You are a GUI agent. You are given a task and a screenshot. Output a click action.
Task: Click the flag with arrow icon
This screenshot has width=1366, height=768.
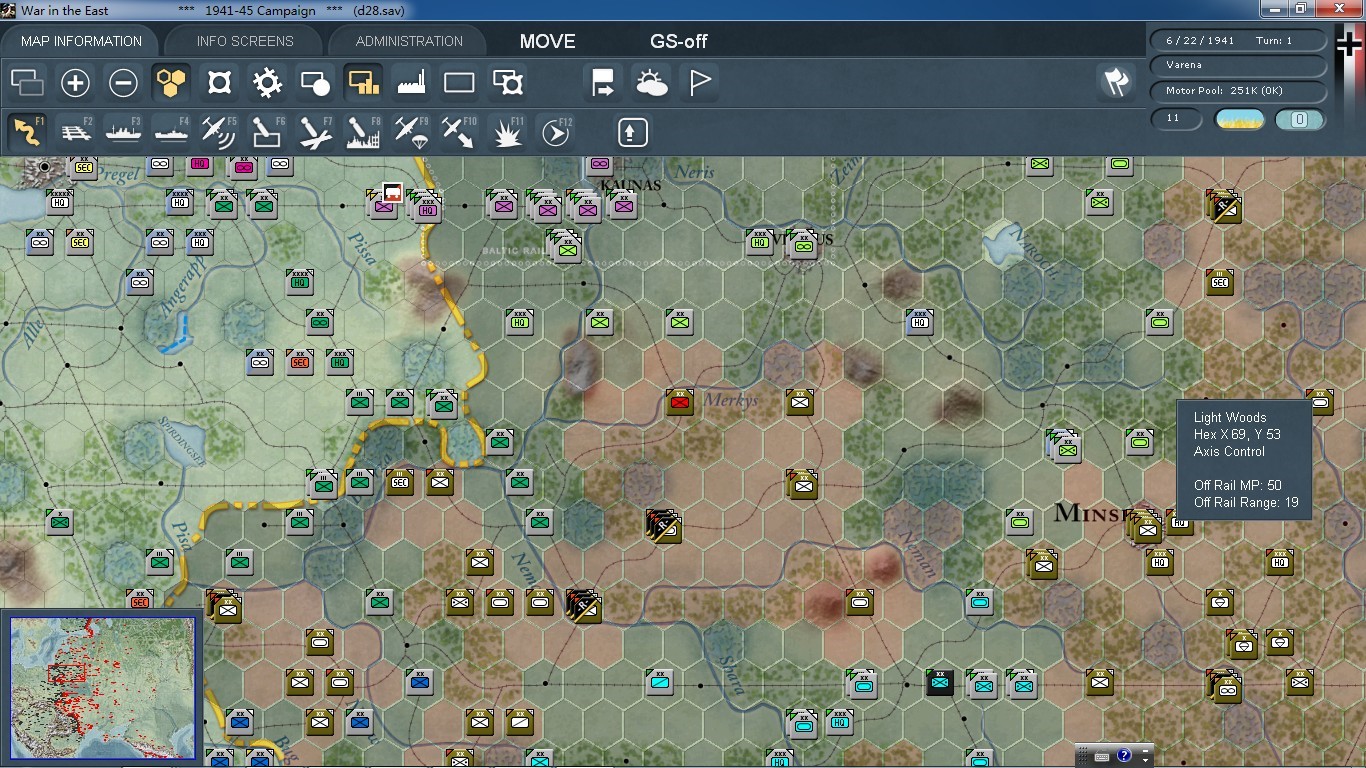tap(603, 83)
